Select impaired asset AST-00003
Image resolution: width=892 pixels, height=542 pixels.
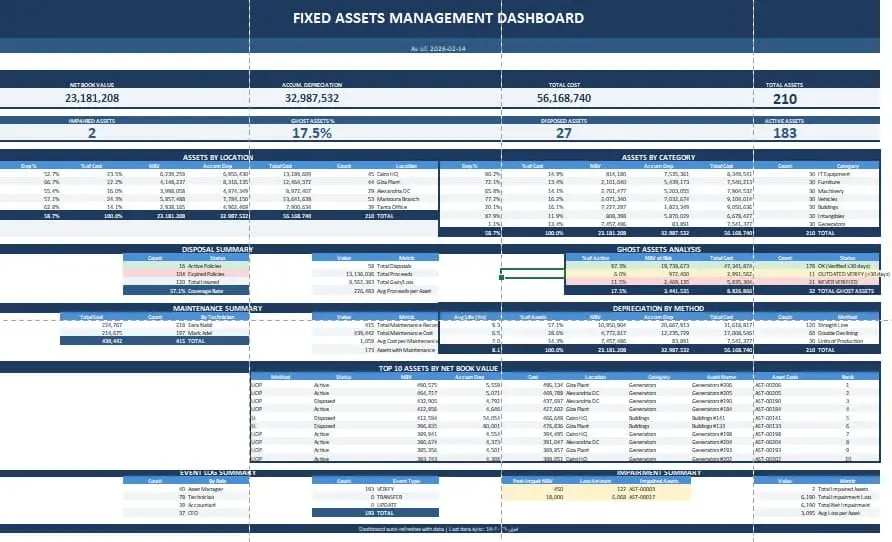[x=642, y=489]
